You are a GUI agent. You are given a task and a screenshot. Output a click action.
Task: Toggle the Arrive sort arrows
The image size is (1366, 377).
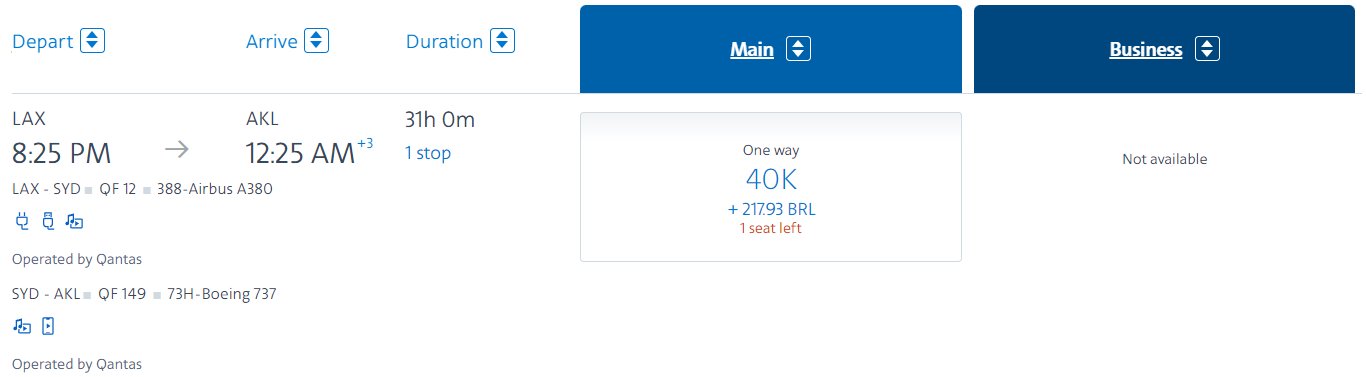pos(317,42)
